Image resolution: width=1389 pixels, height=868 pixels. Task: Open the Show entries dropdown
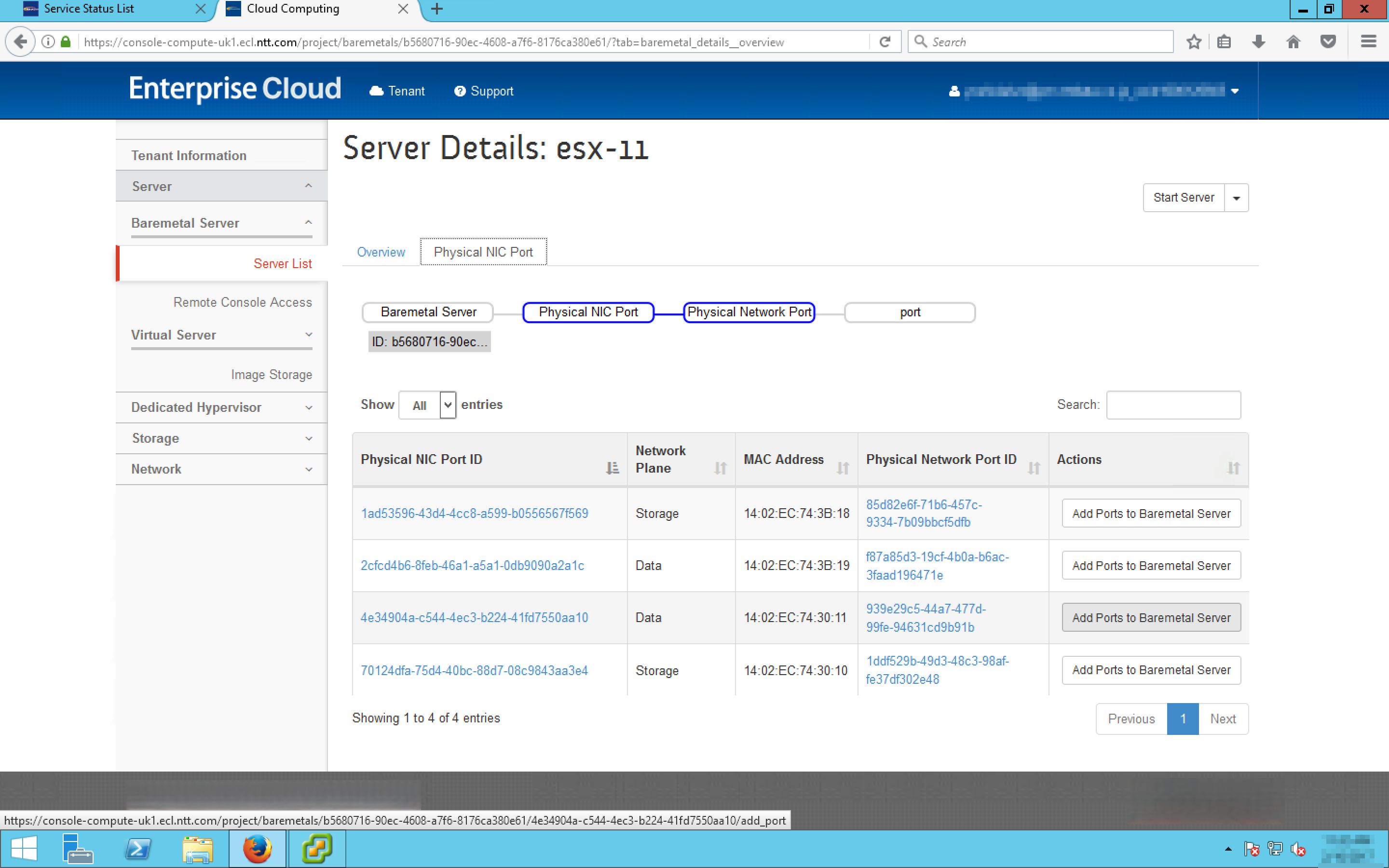tap(428, 405)
